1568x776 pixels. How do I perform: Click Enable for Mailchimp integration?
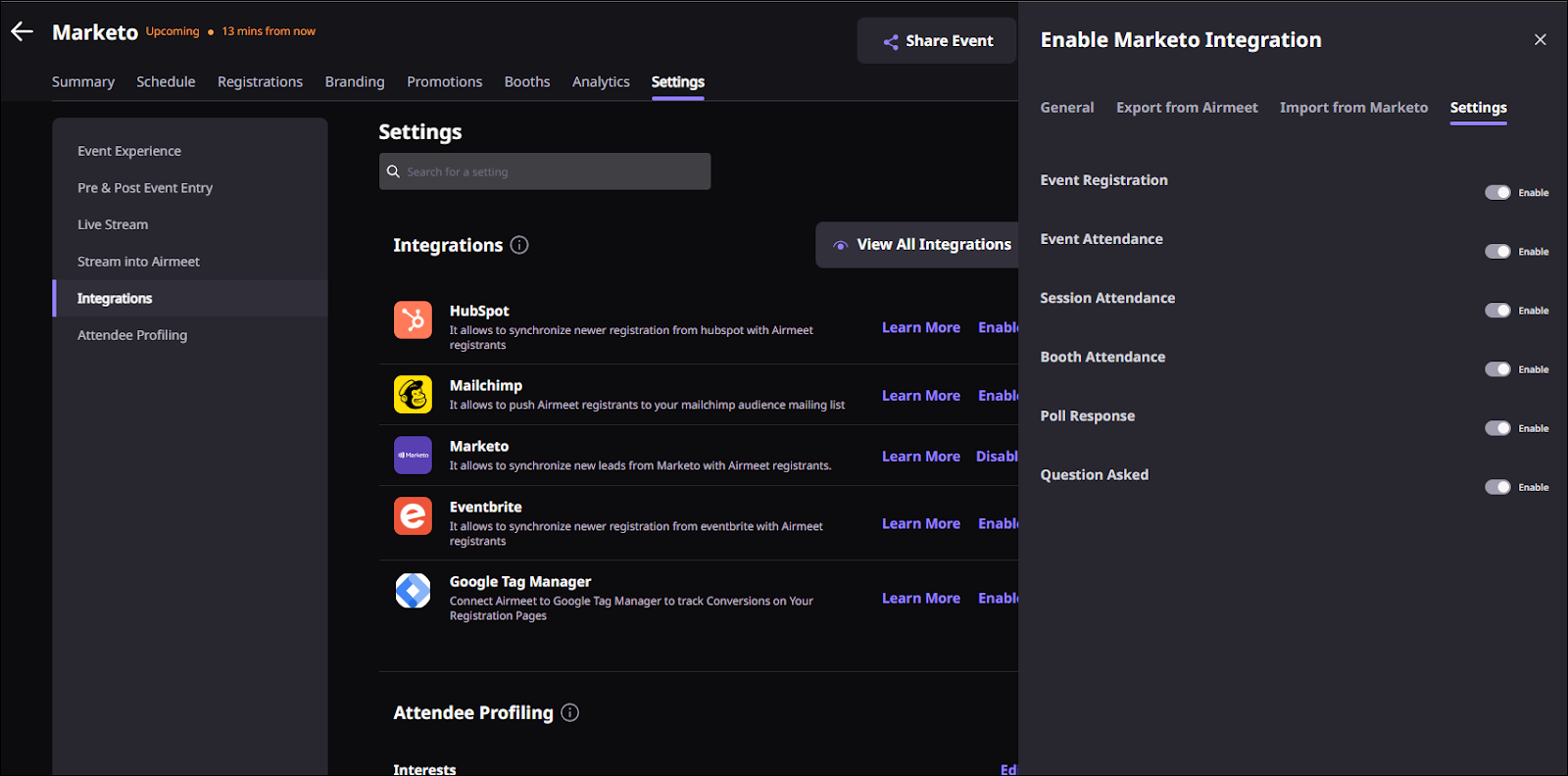(998, 396)
